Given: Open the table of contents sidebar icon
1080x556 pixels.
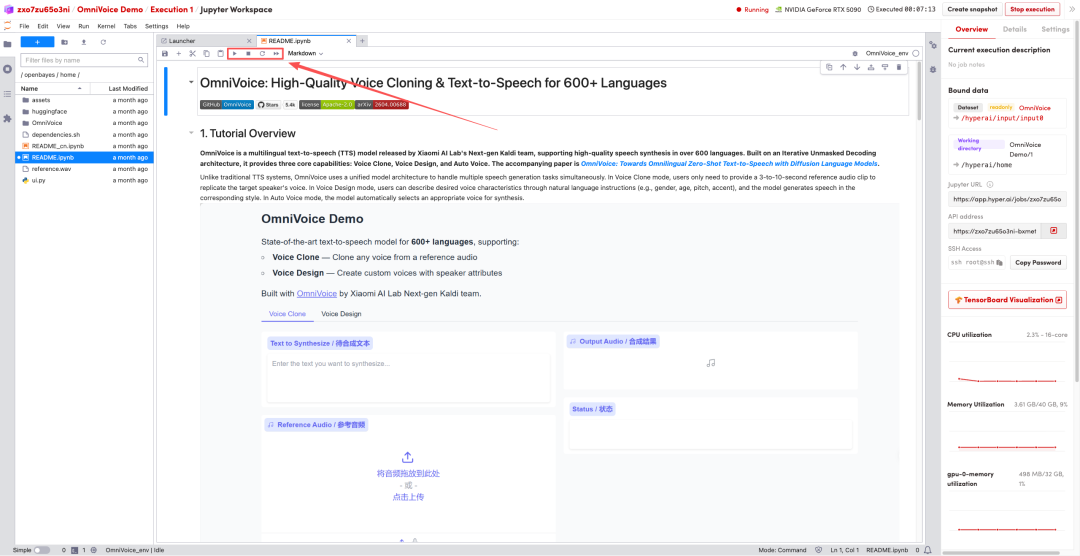Looking at the screenshot, I should pyautogui.click(x=8, y=94).
